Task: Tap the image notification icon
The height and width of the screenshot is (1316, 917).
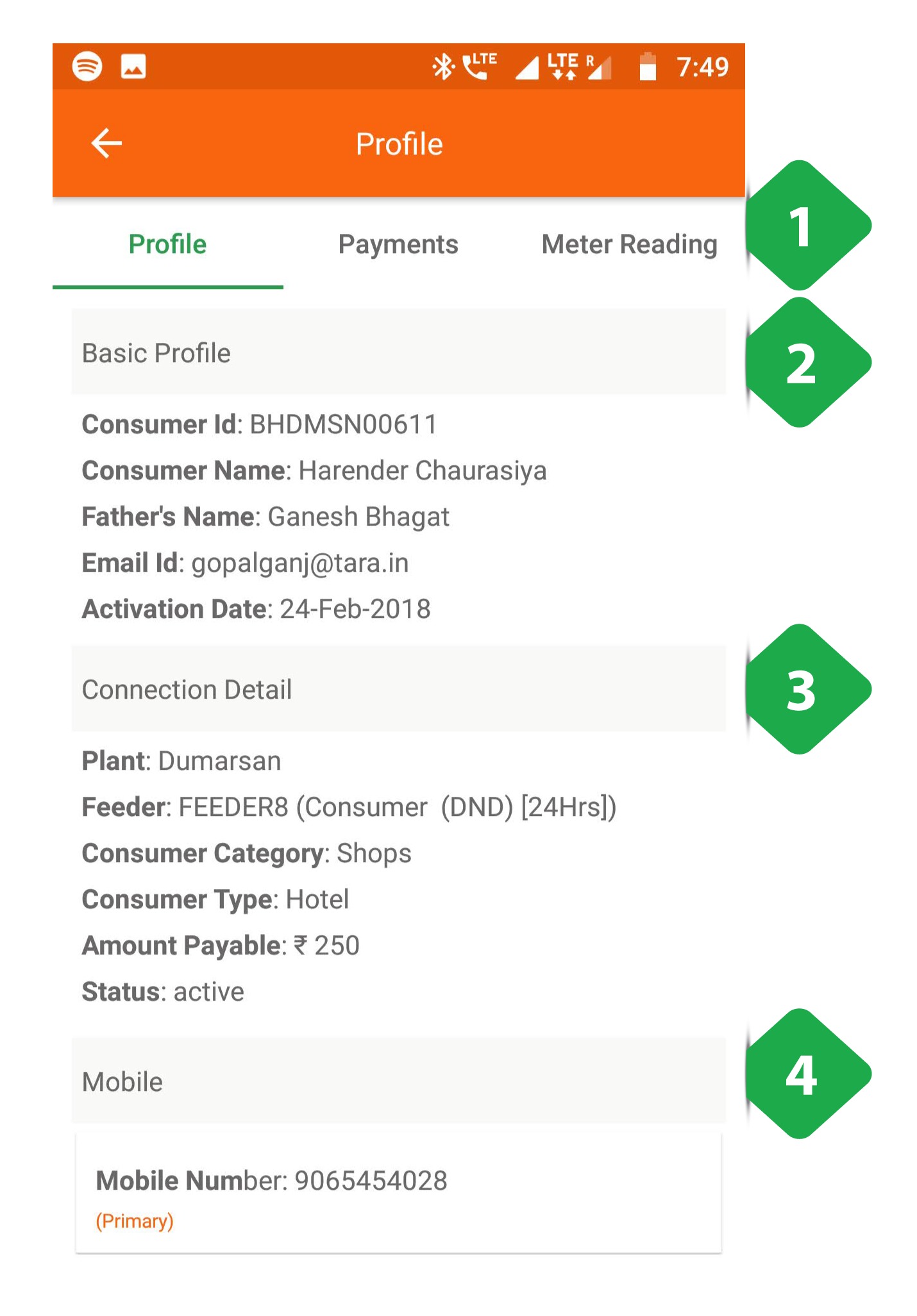Action: (133, 67)
